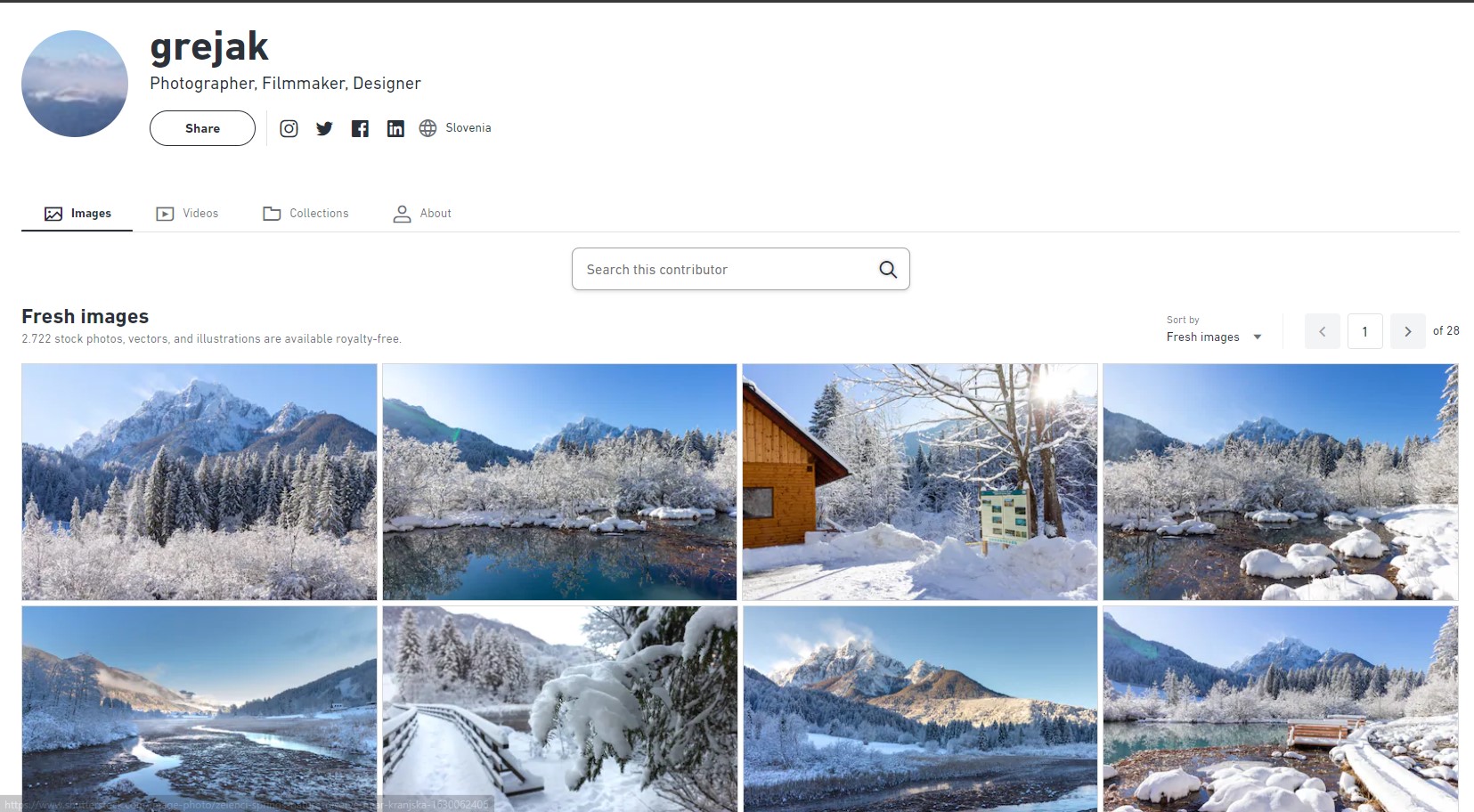Click the search magnifier icon
The height and width of the screenshot is (812, 1474).
click(x=887, y=268)
